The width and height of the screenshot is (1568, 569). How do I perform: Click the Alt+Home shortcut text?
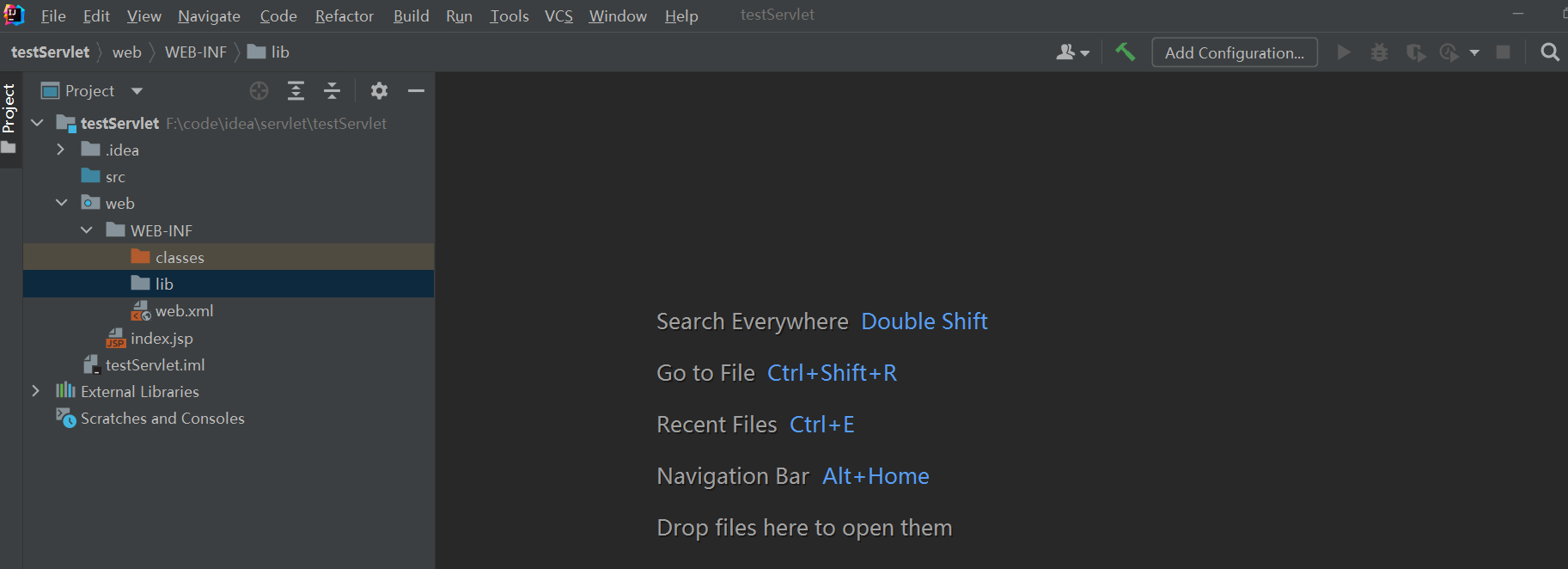tap(876, 476)
